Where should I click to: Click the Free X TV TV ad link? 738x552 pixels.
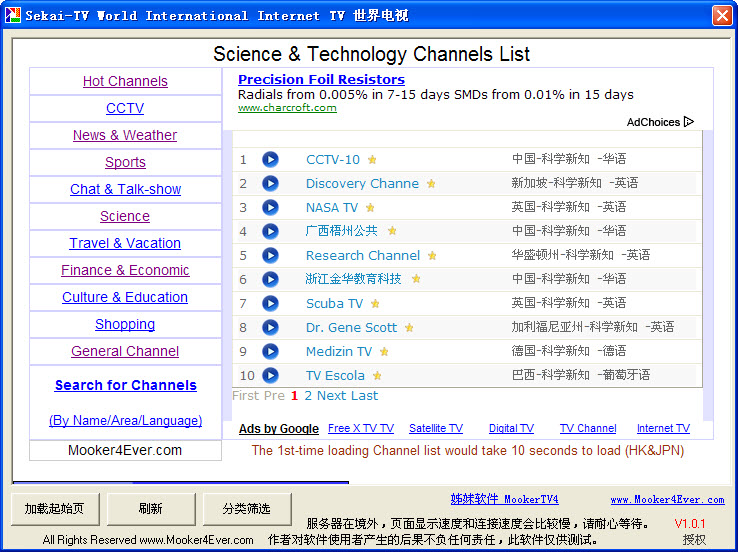point(361,428)
